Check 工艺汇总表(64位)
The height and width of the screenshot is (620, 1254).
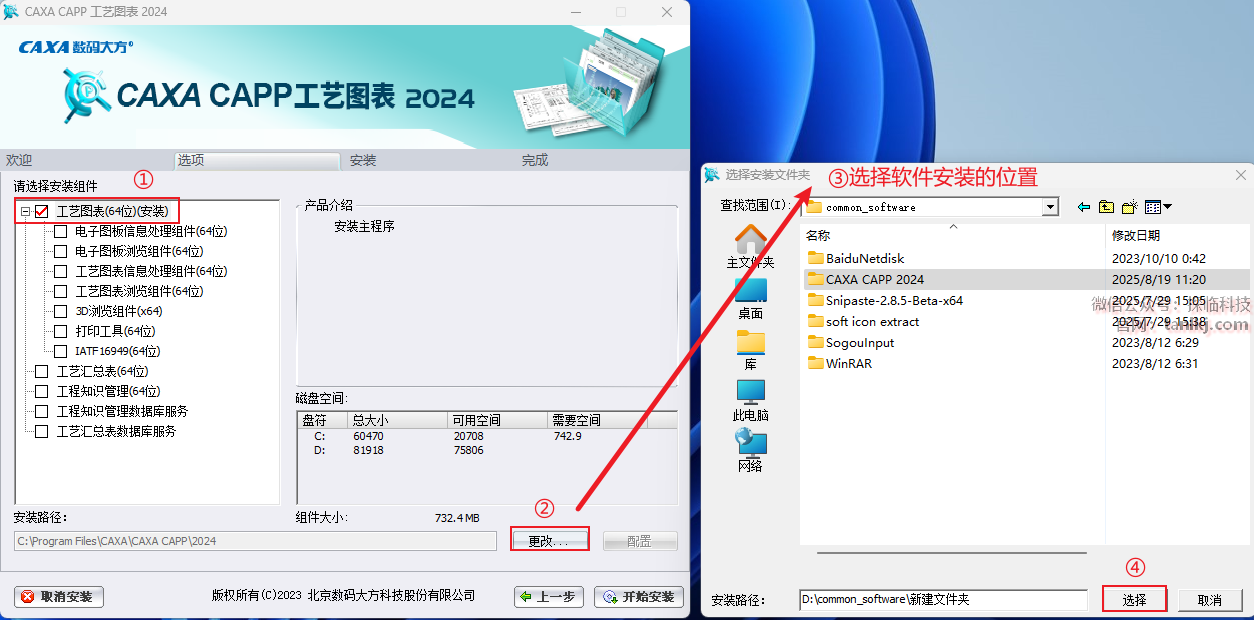pyautogui.click(x=42, y=371)
